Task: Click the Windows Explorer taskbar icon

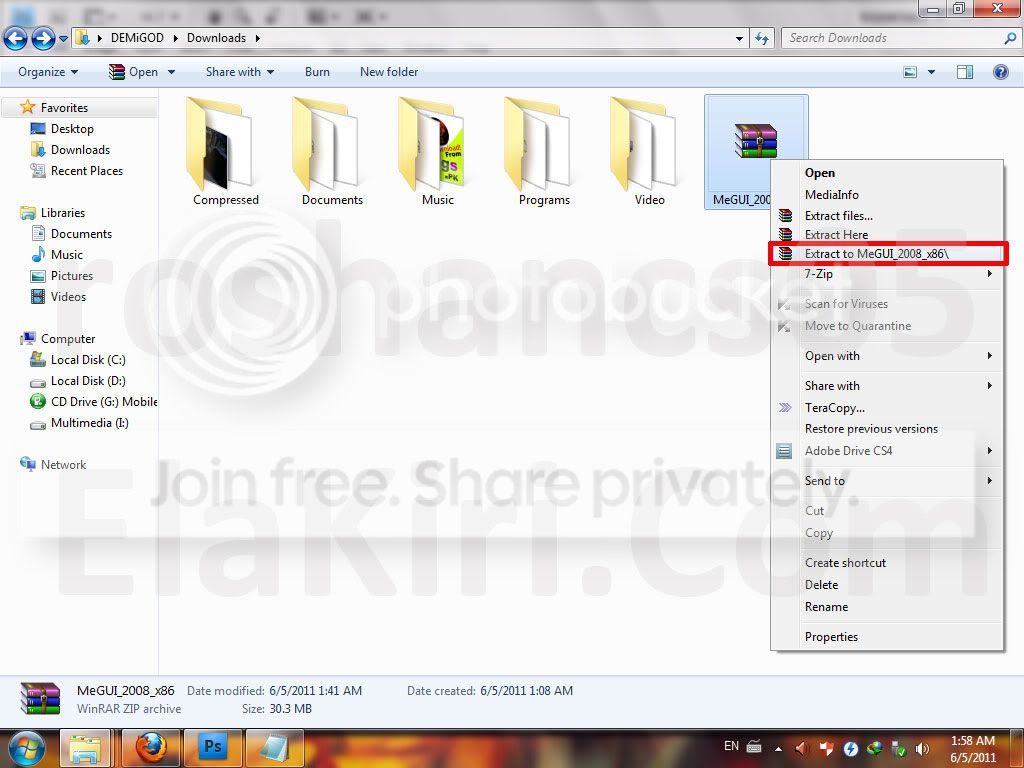Action: point(85,748)
